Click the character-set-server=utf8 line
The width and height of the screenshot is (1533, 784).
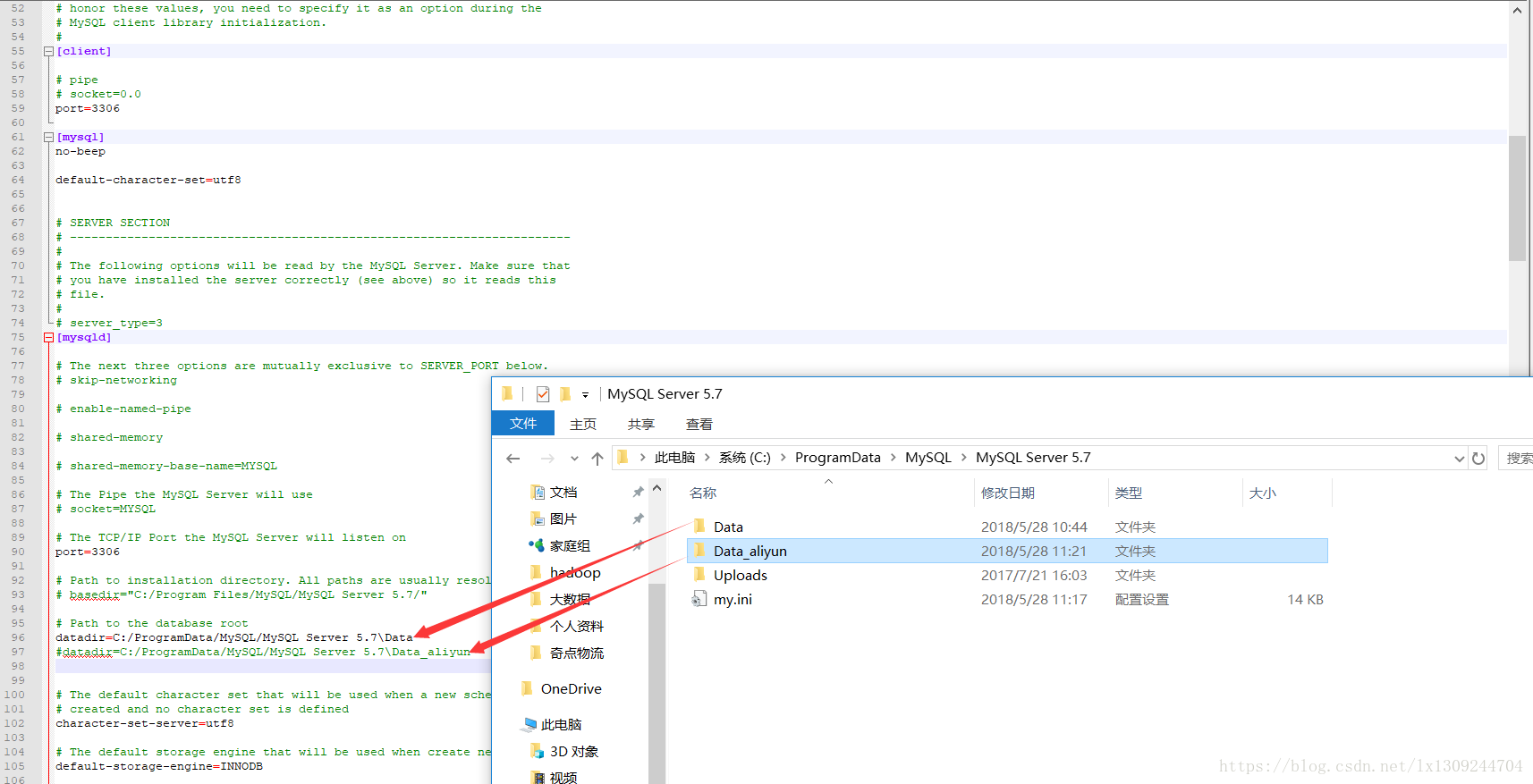tap(145, 723)
